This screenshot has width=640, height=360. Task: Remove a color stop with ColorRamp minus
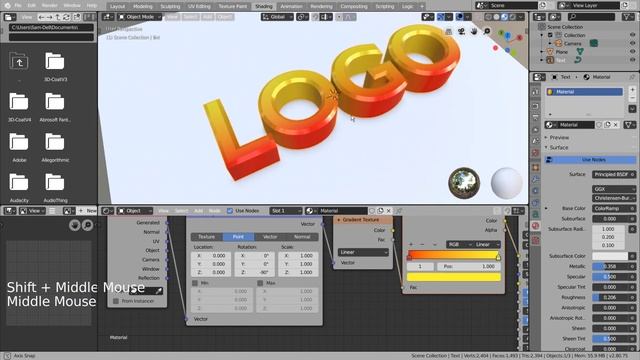tap(422, 244)
